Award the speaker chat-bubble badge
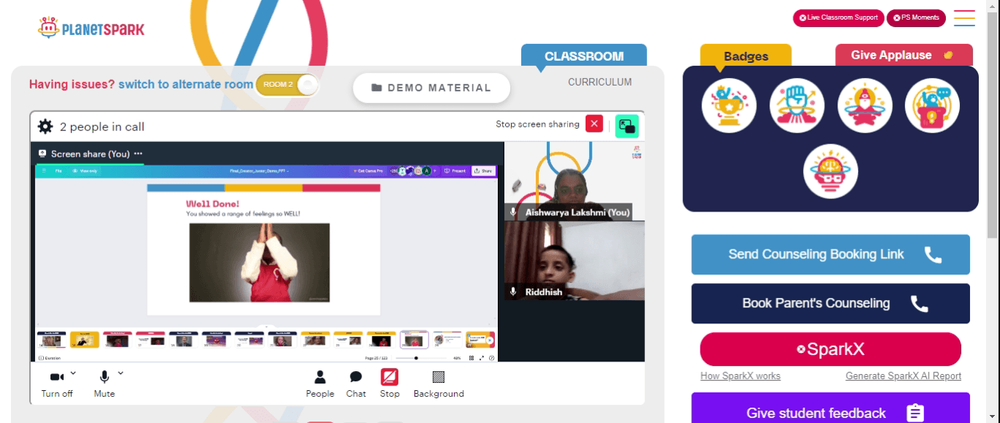 point(932,106)
